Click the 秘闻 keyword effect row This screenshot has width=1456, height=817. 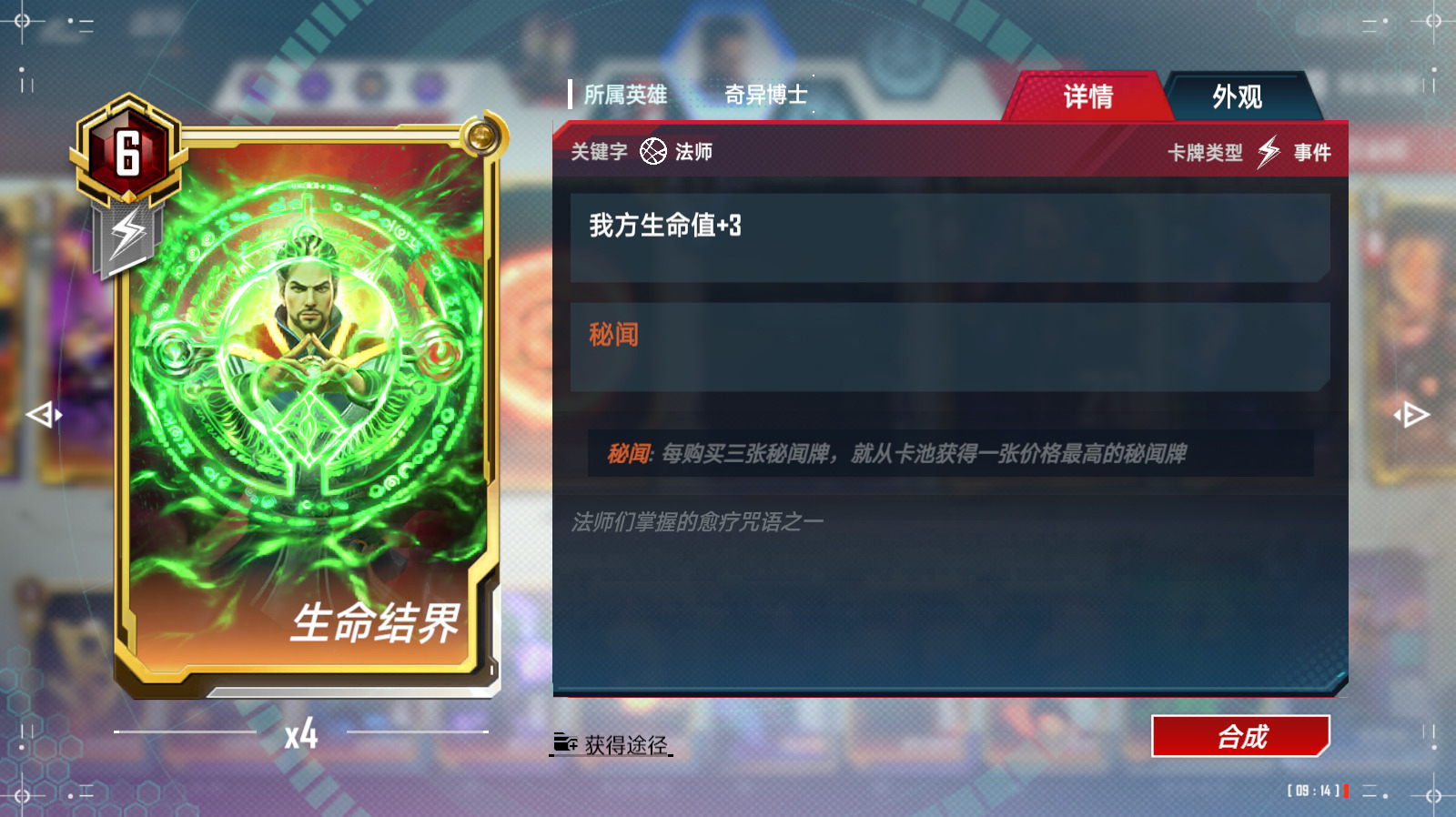pos(950,348)
